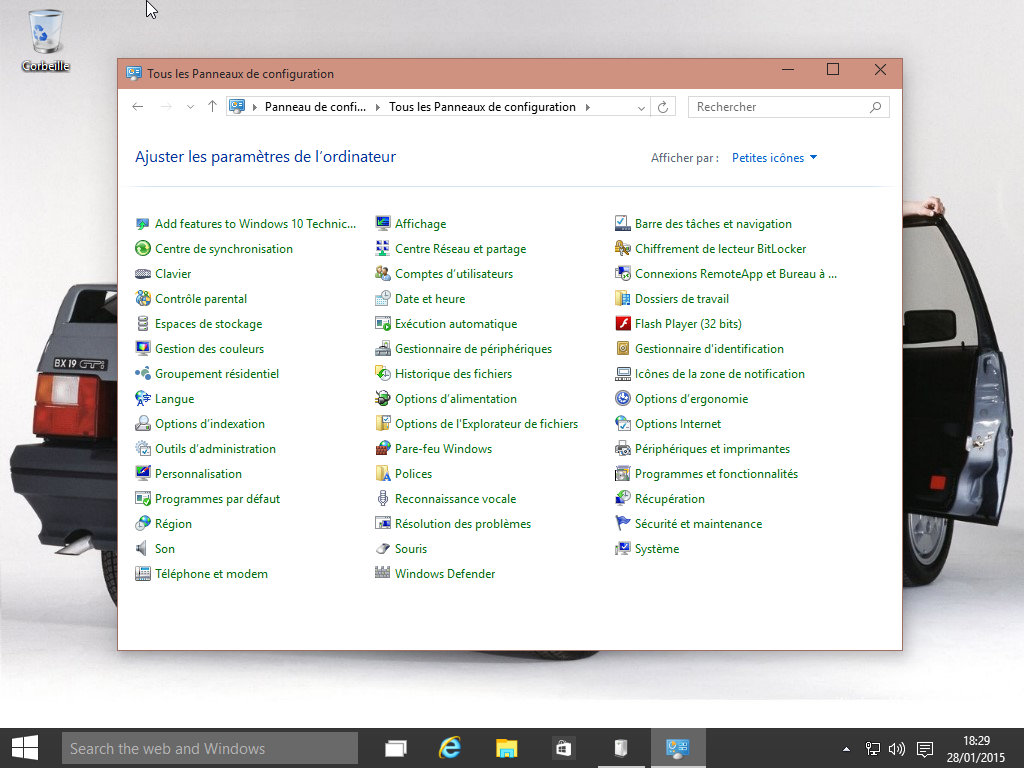
Task: Launch Internet Explorer from the taskbar
Action: point(450,747)
